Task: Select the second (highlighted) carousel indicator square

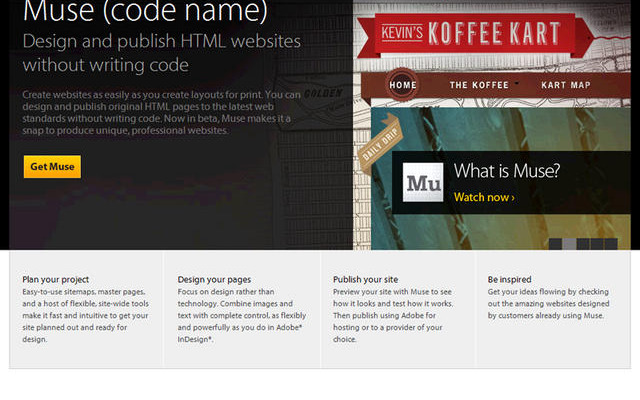Action: tap(569, 244)
